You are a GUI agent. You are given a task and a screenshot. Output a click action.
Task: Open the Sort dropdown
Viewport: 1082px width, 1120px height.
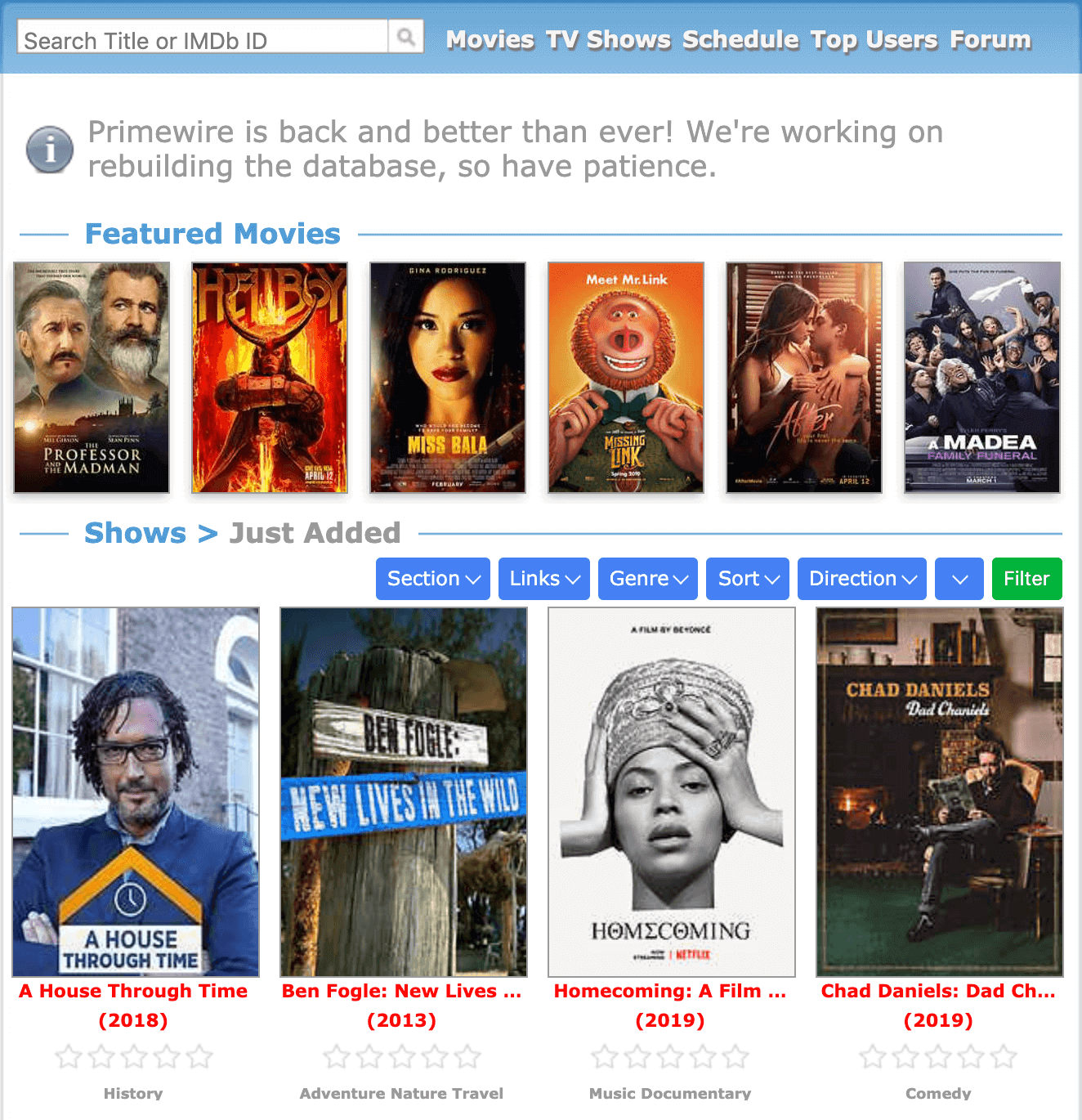(748, 579)
